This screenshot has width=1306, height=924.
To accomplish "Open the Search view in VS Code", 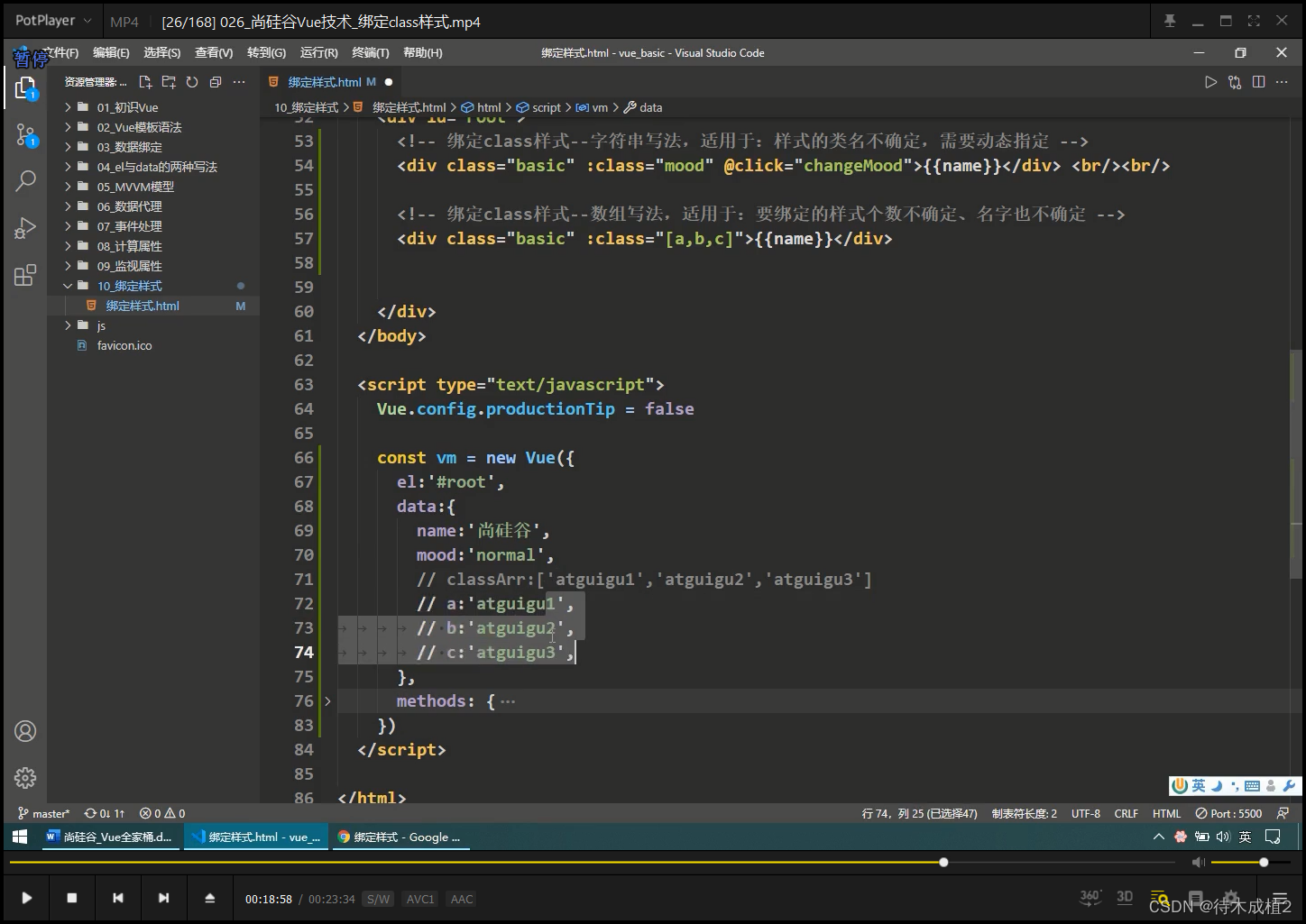I will tap(25, 181).
